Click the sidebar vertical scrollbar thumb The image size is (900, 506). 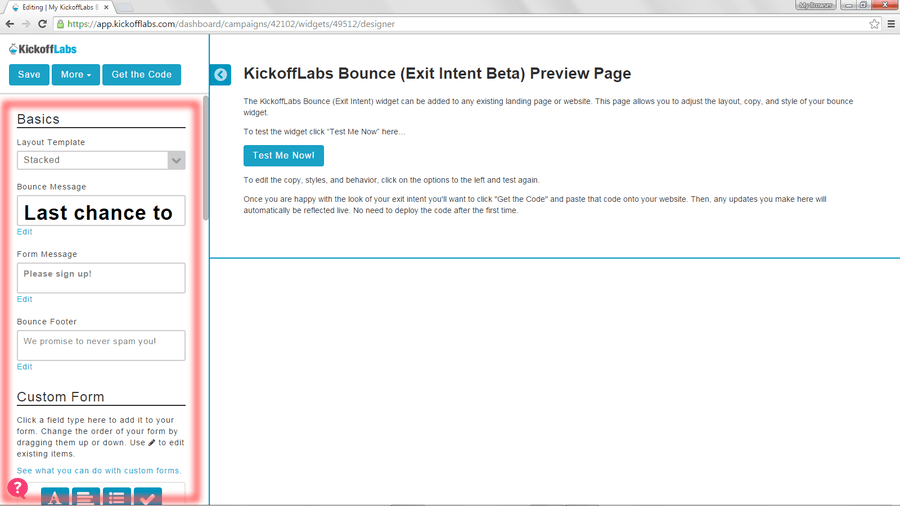[205, 158]
